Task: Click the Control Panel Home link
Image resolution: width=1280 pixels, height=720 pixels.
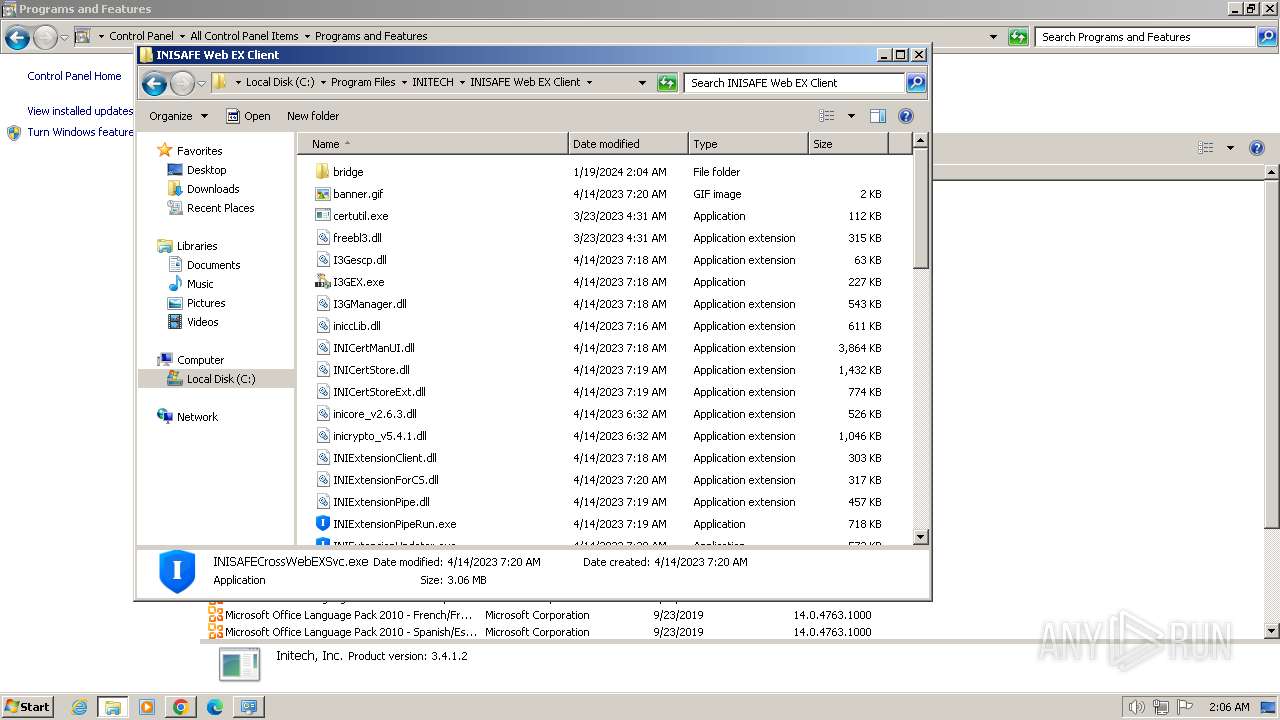Action: pos(74,76)
